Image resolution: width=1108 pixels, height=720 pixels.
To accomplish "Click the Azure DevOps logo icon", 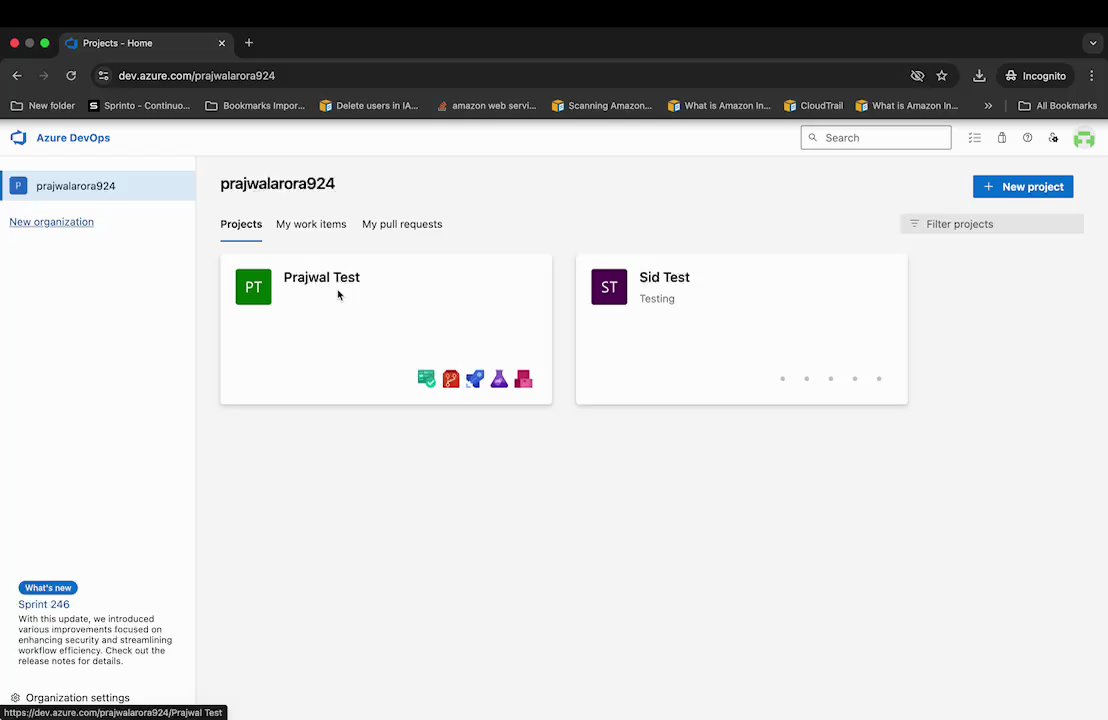I will [18, 138].
